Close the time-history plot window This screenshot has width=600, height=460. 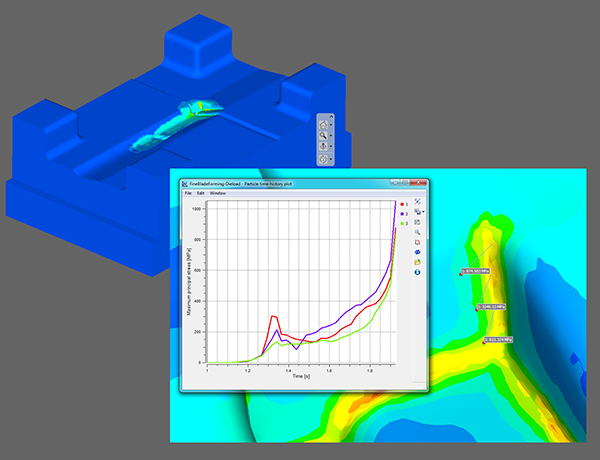click(x=419, y=183)
